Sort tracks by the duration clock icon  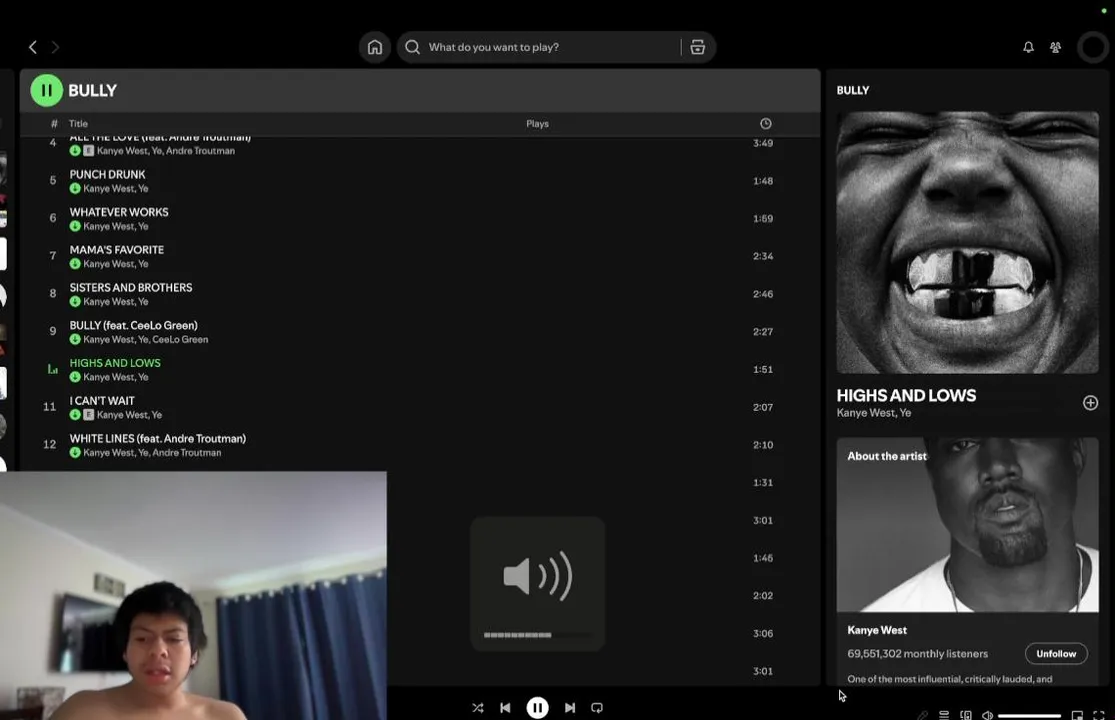(x=765, y=124)
